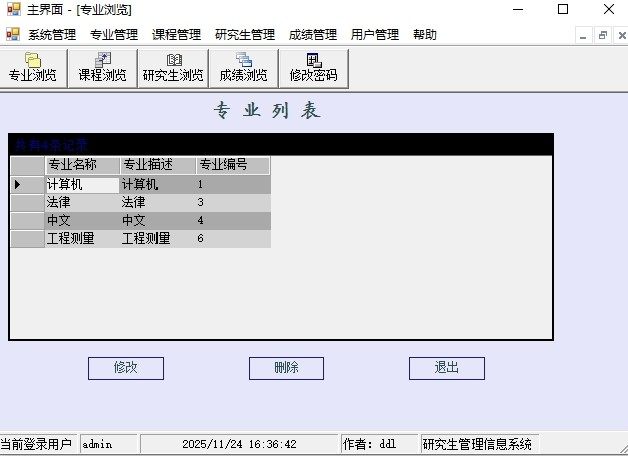Image resolution: width=628 pixels, height=456 pixels.
Task: Open 专业浏览 from the toolbar
Action: tap(33, 68)
